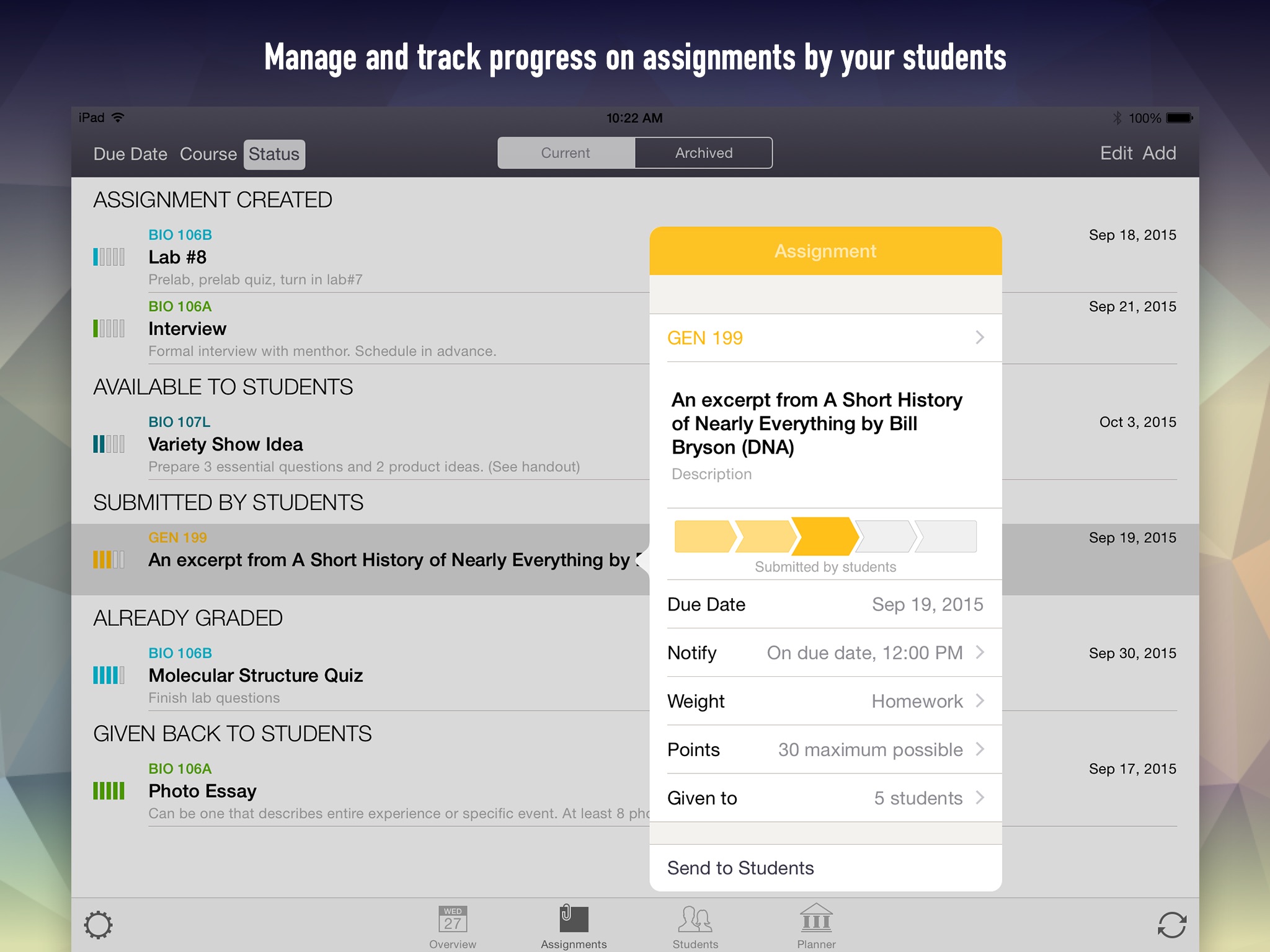Open the Planner building icon
1270x952 pixels.
pos(816,919)
